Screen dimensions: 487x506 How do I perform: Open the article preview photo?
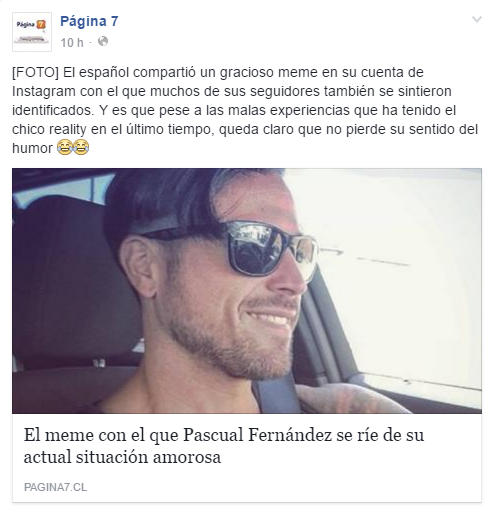click(247, 291)
